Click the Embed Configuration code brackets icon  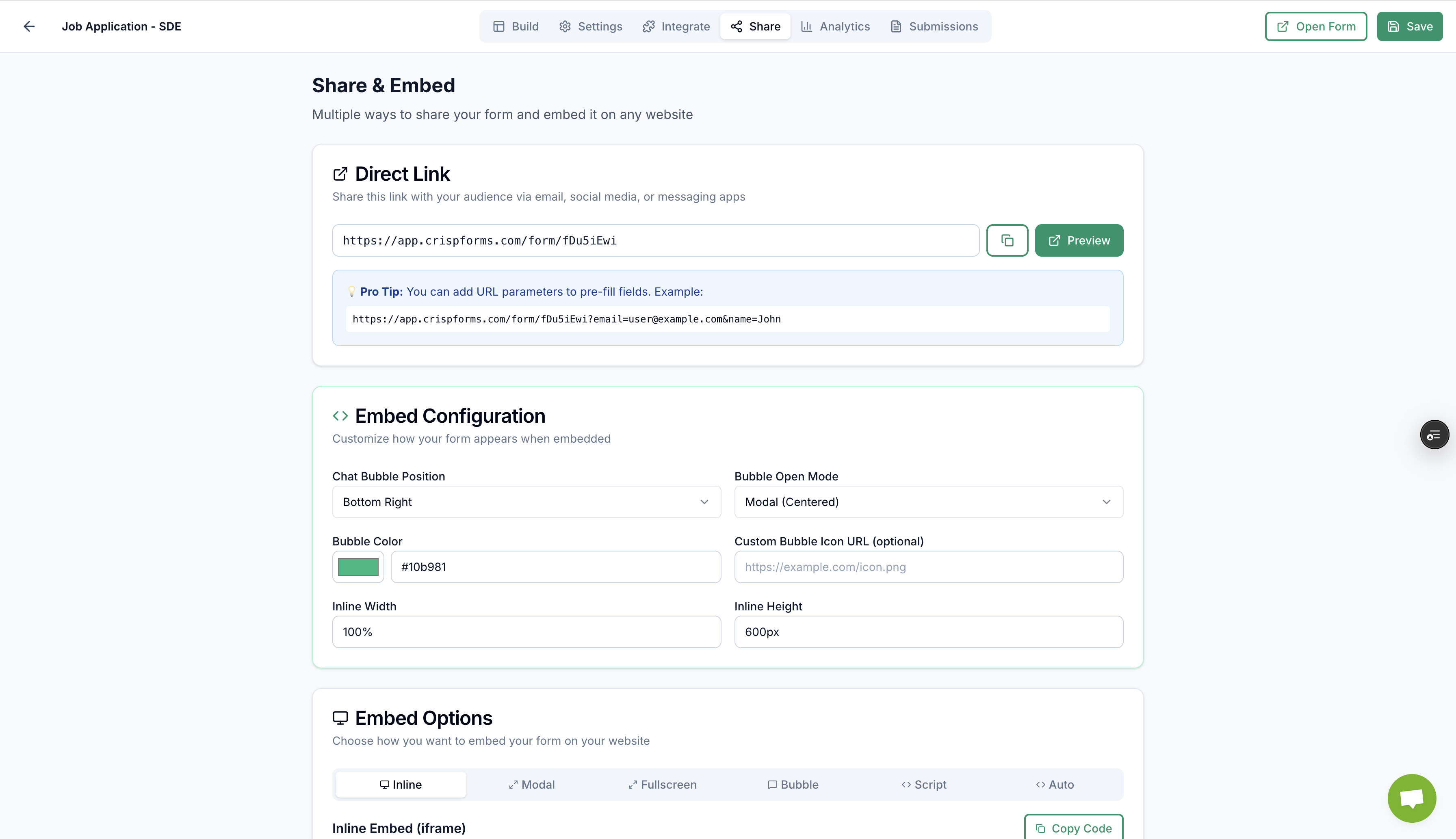pyautogui.click(x=340, y=416)
